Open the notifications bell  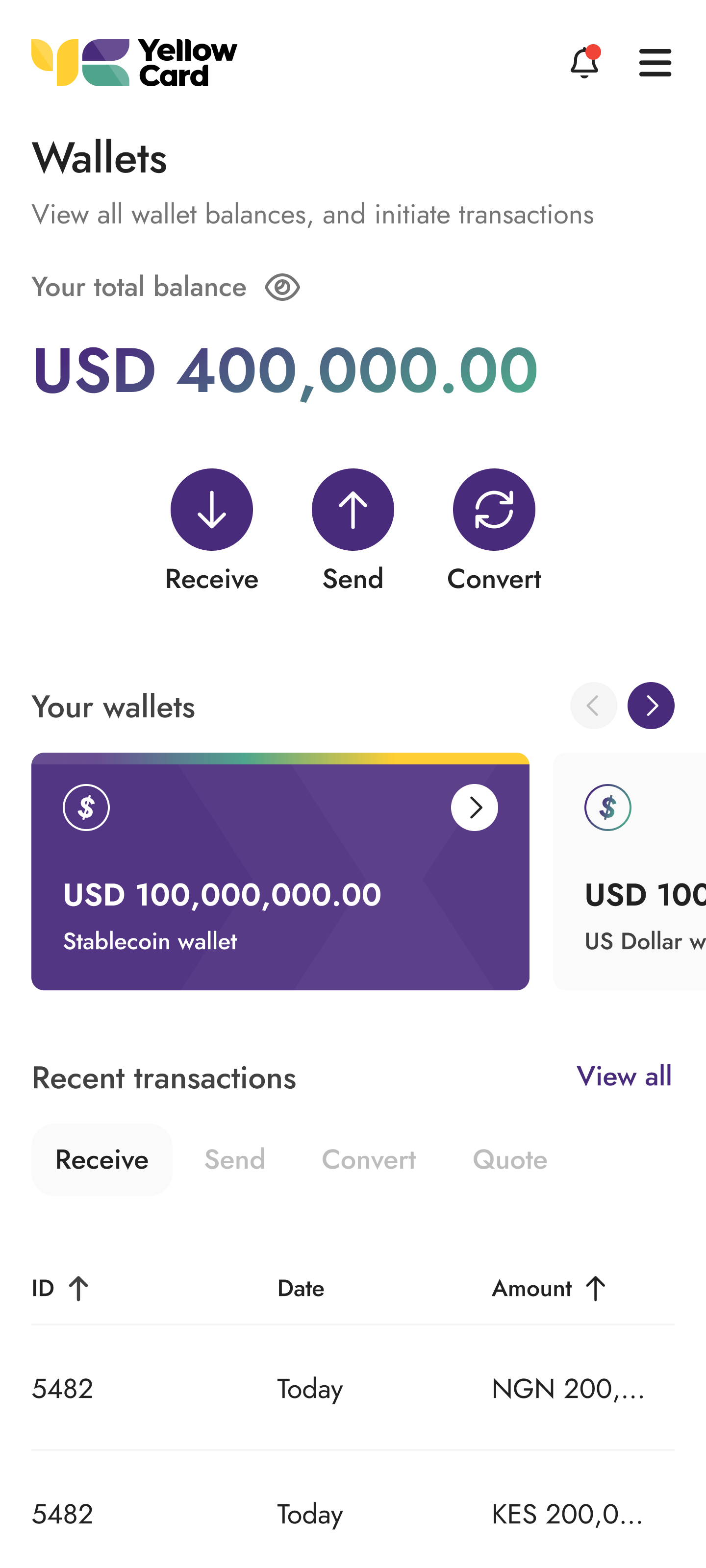pyautogui.click(x=584, y=63)
